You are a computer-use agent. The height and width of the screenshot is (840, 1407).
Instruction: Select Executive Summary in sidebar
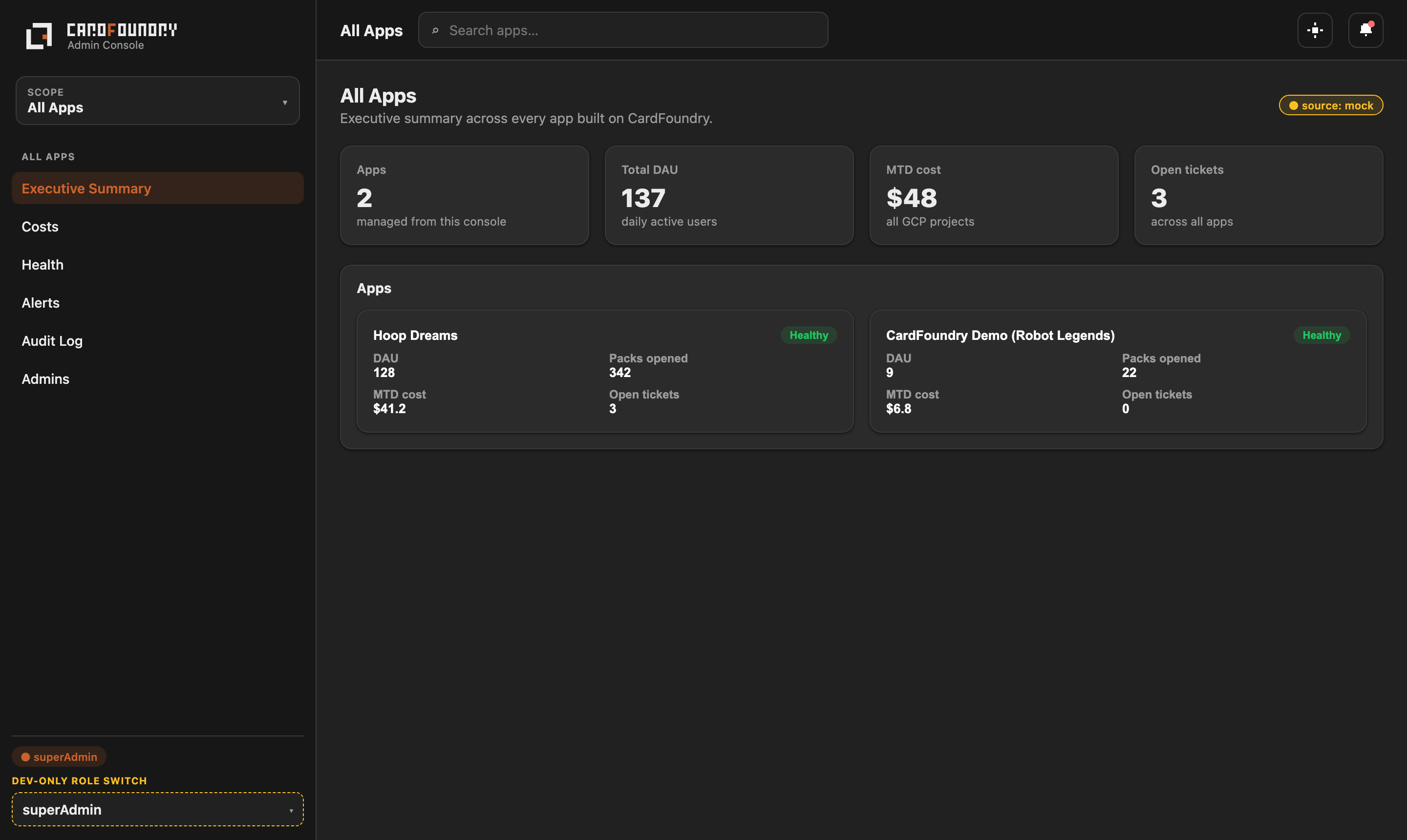157,188
